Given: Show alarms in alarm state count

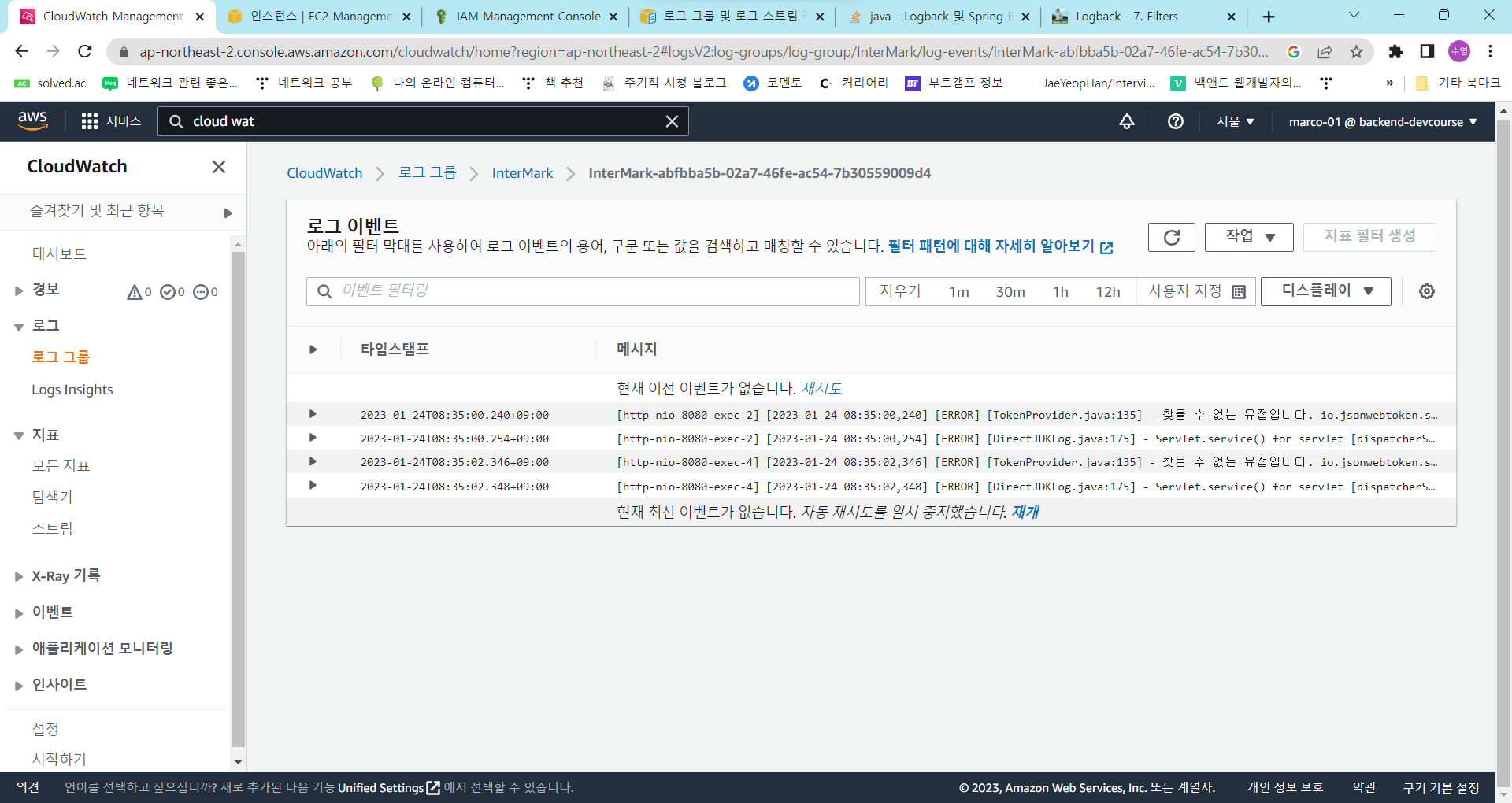Looking at the screenshot, I should click(x=139, y=292).
